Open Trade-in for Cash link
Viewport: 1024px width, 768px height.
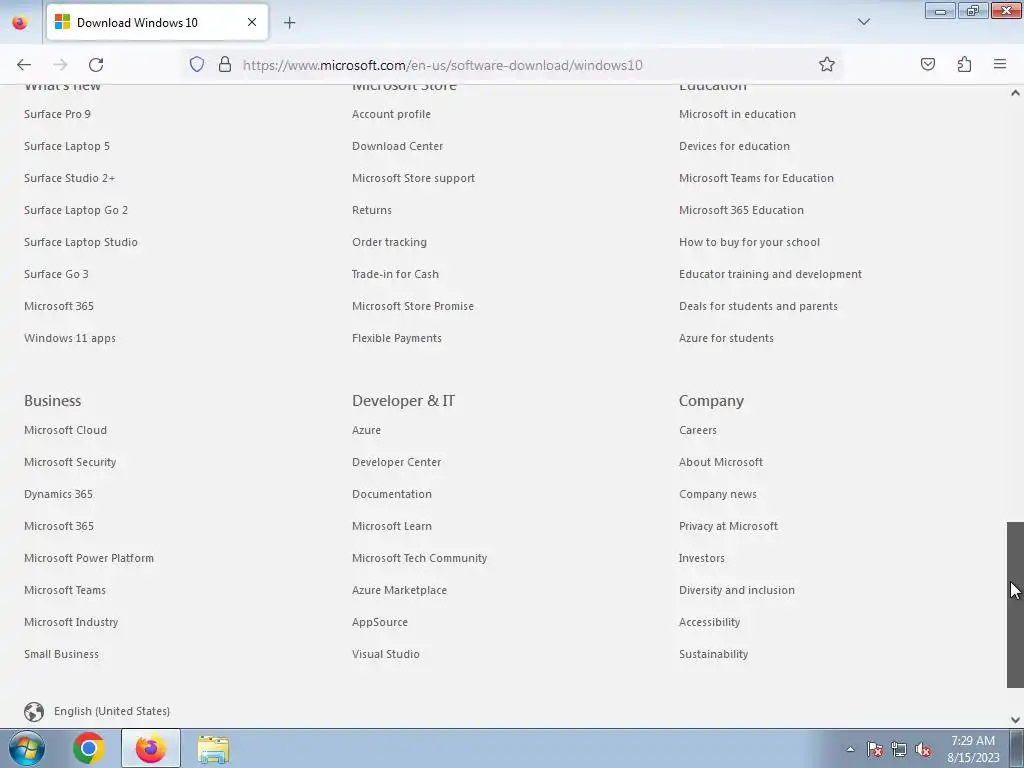[395, 274]
